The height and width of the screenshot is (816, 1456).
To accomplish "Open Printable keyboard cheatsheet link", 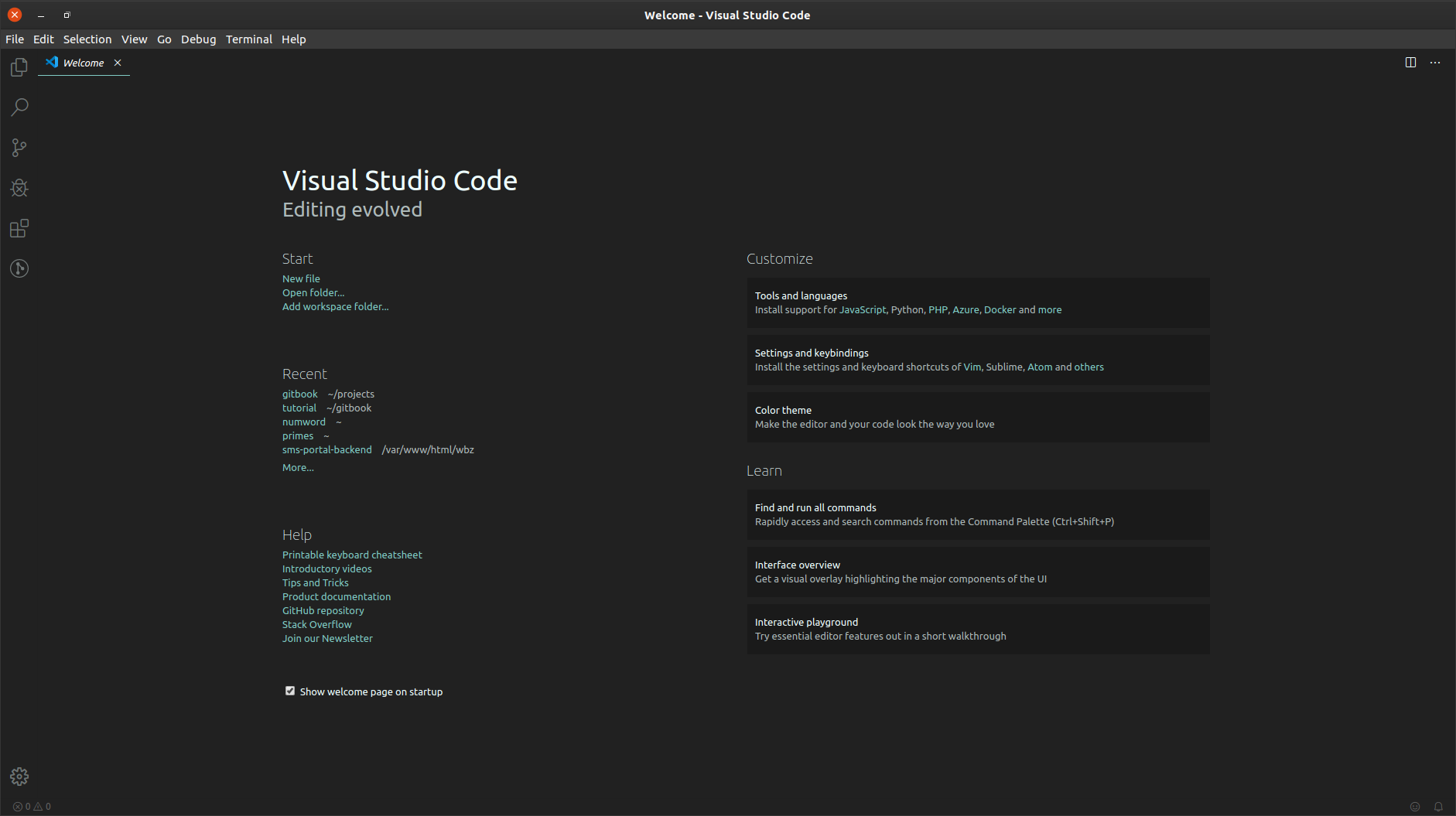I will click(x=352, y=555).
